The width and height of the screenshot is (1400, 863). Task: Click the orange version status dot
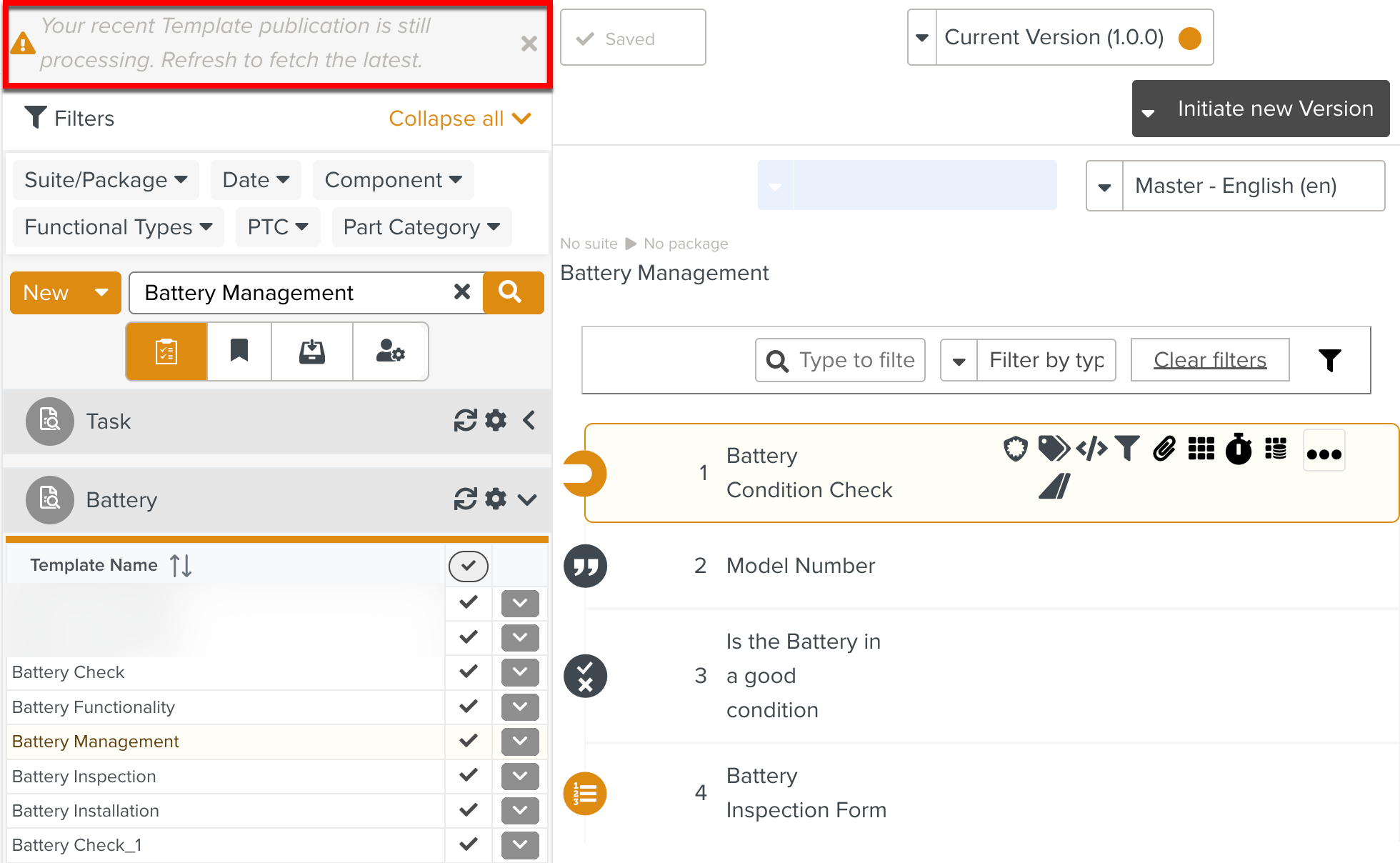pyautogui.click(x=1189, y=38)
